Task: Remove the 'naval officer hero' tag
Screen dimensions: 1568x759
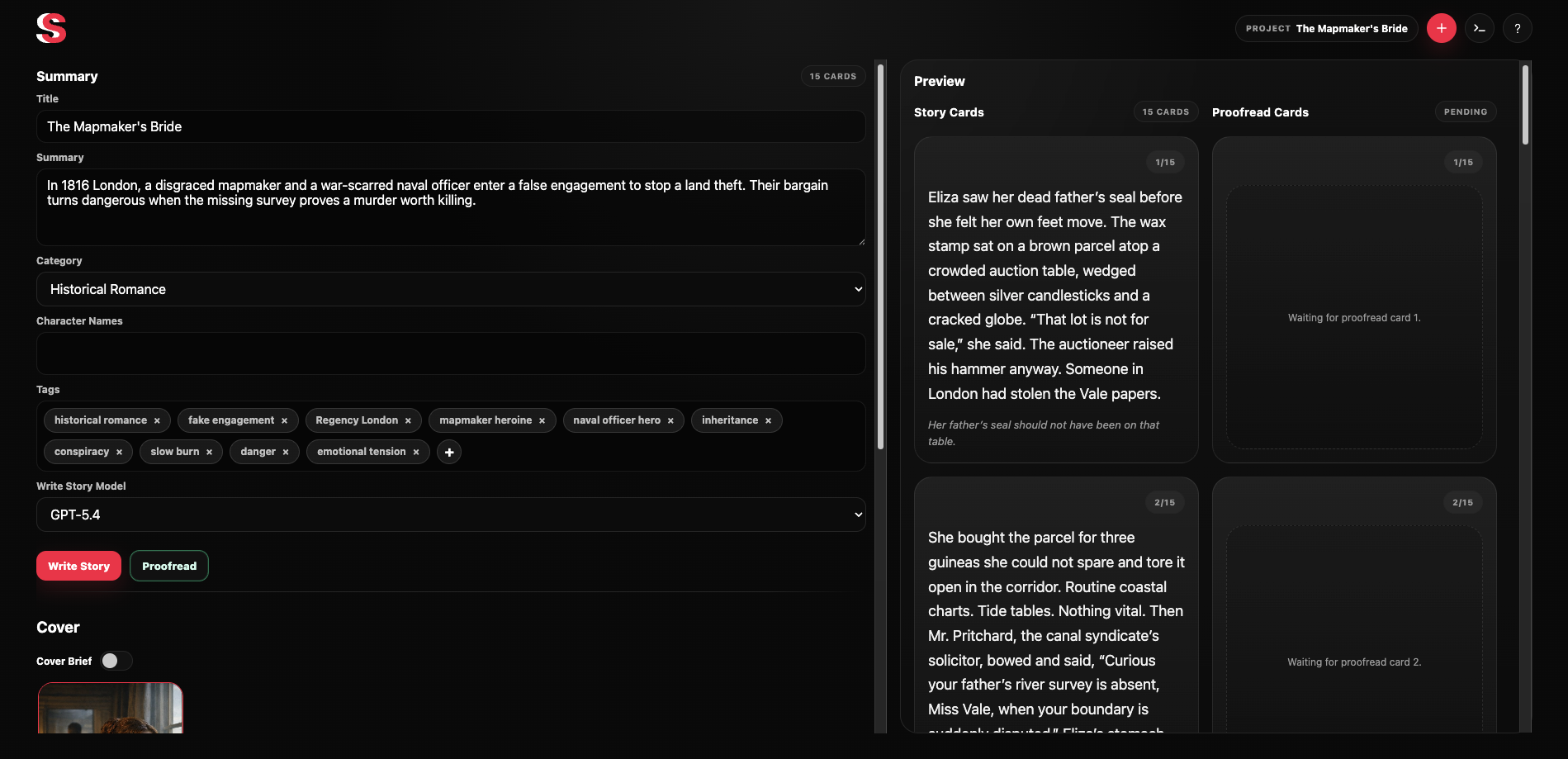Action: 670,420
